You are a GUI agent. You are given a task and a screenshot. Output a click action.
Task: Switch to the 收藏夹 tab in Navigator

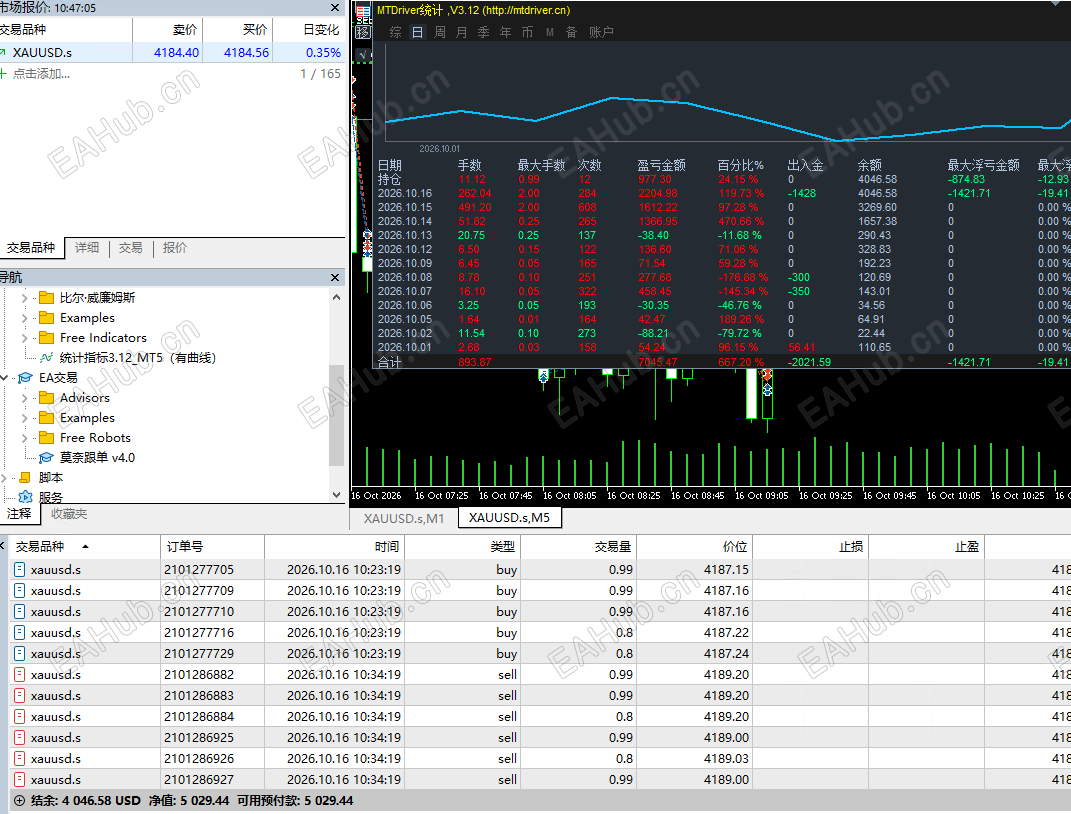click(x=69, y=514)
